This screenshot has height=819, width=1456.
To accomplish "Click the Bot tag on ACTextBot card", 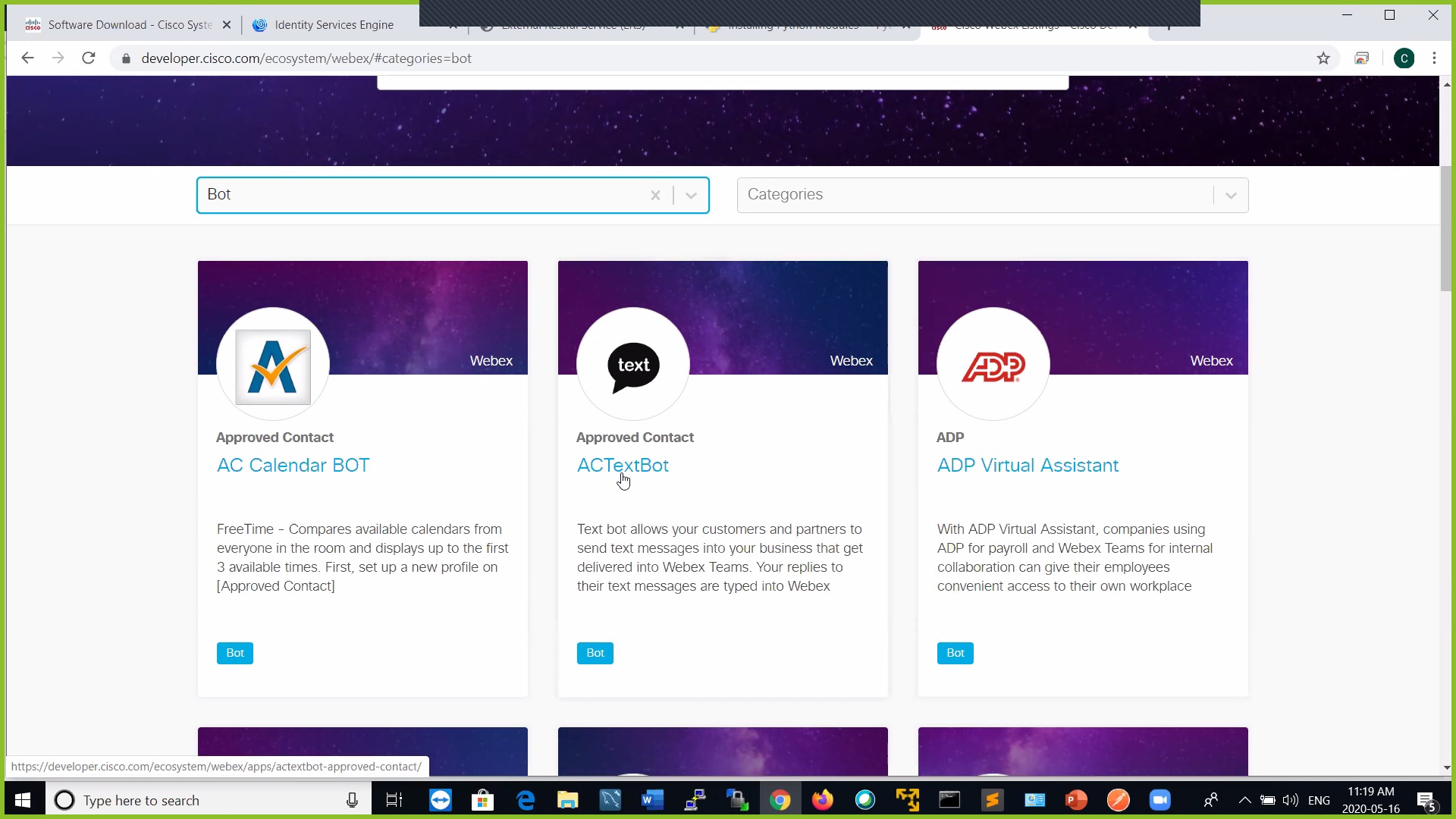I will (x=595, y=653).
